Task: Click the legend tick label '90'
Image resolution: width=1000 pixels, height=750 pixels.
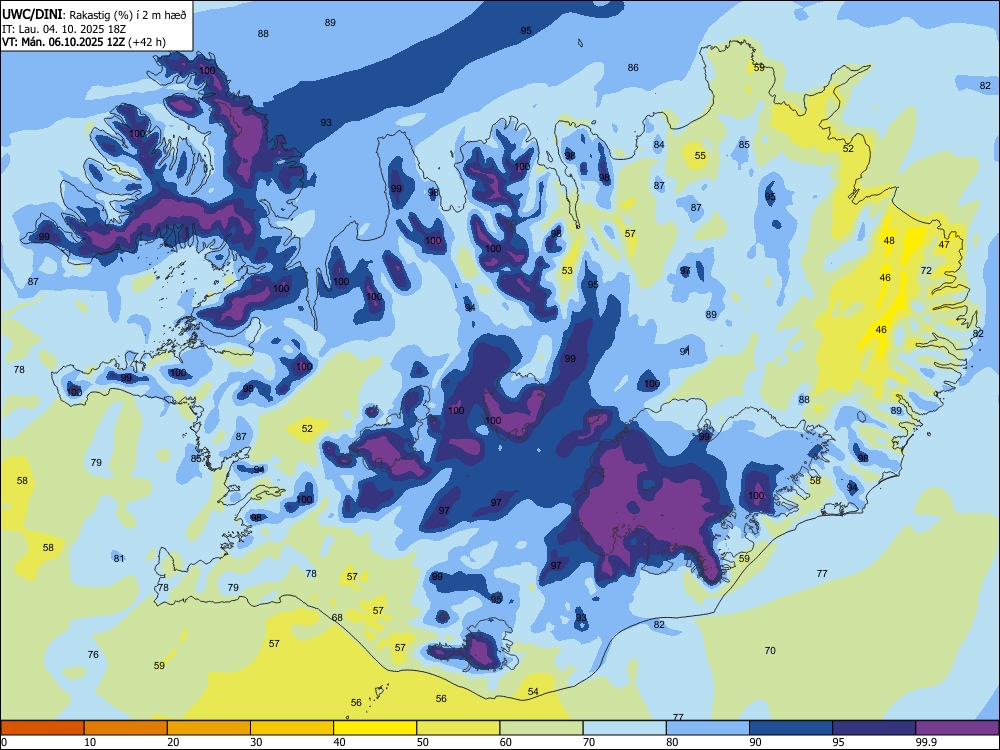Action: (756, 742)
